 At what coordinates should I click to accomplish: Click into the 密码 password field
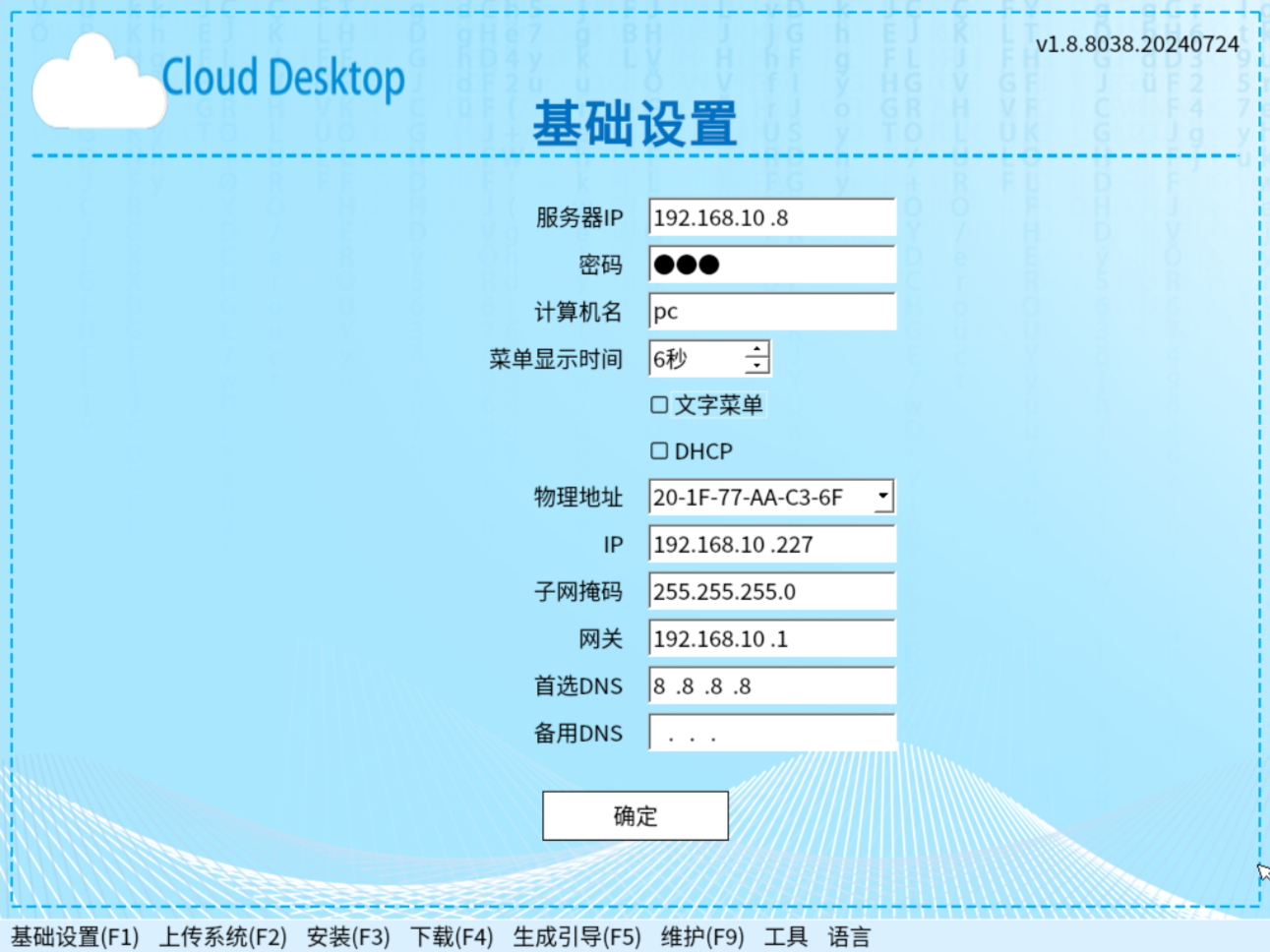(772, 265)
